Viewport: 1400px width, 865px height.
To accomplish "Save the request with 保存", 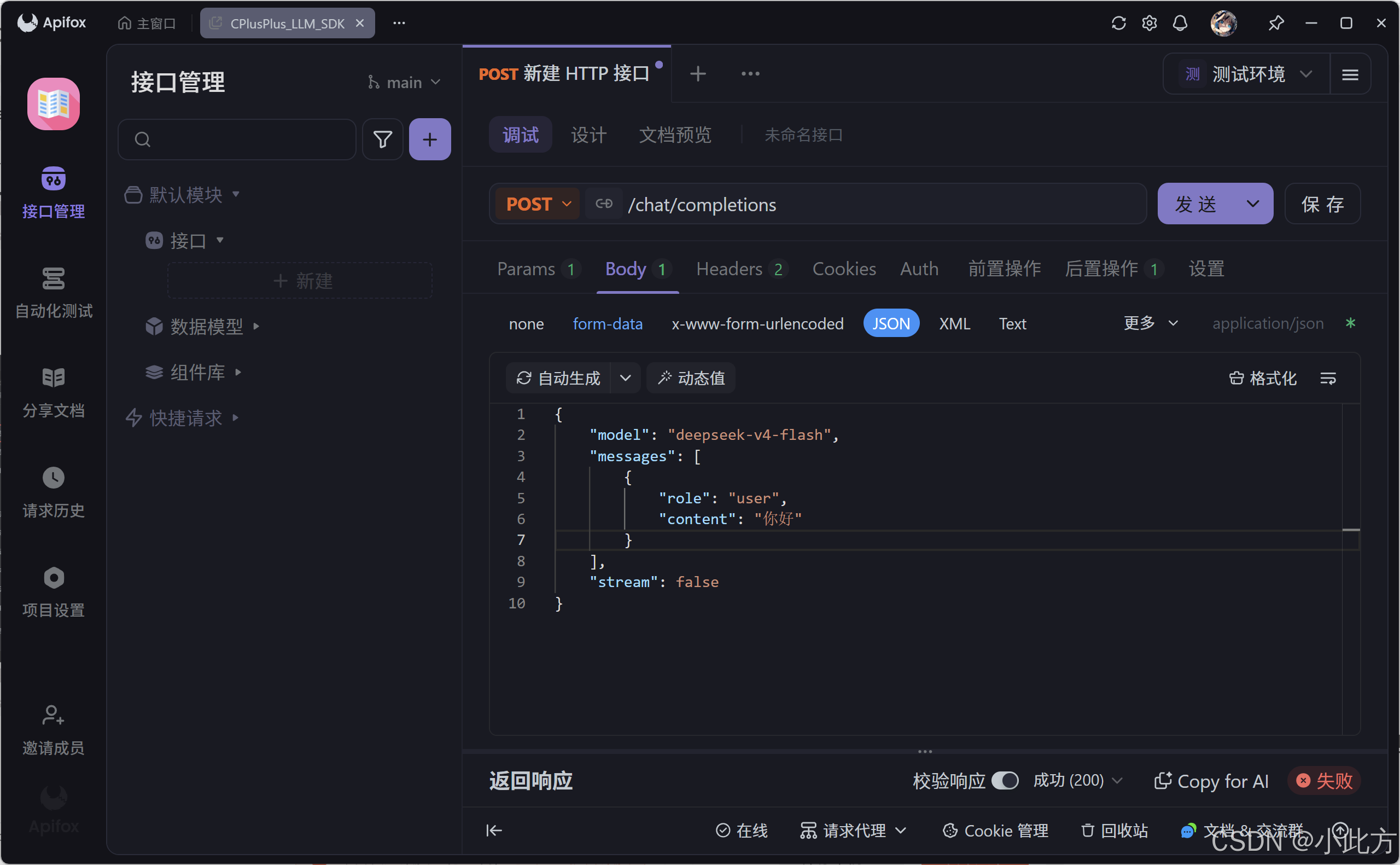I will [1322, 204].
